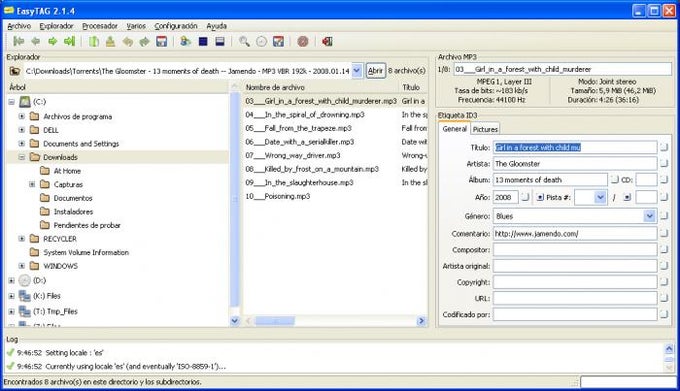Click into the Artista input field
Image resolution: width=680 pixels, height=391 pixels.
point(575,163)
